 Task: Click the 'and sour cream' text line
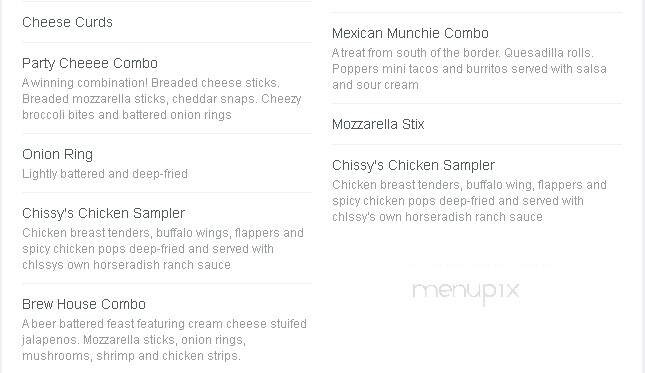(376, 85)
